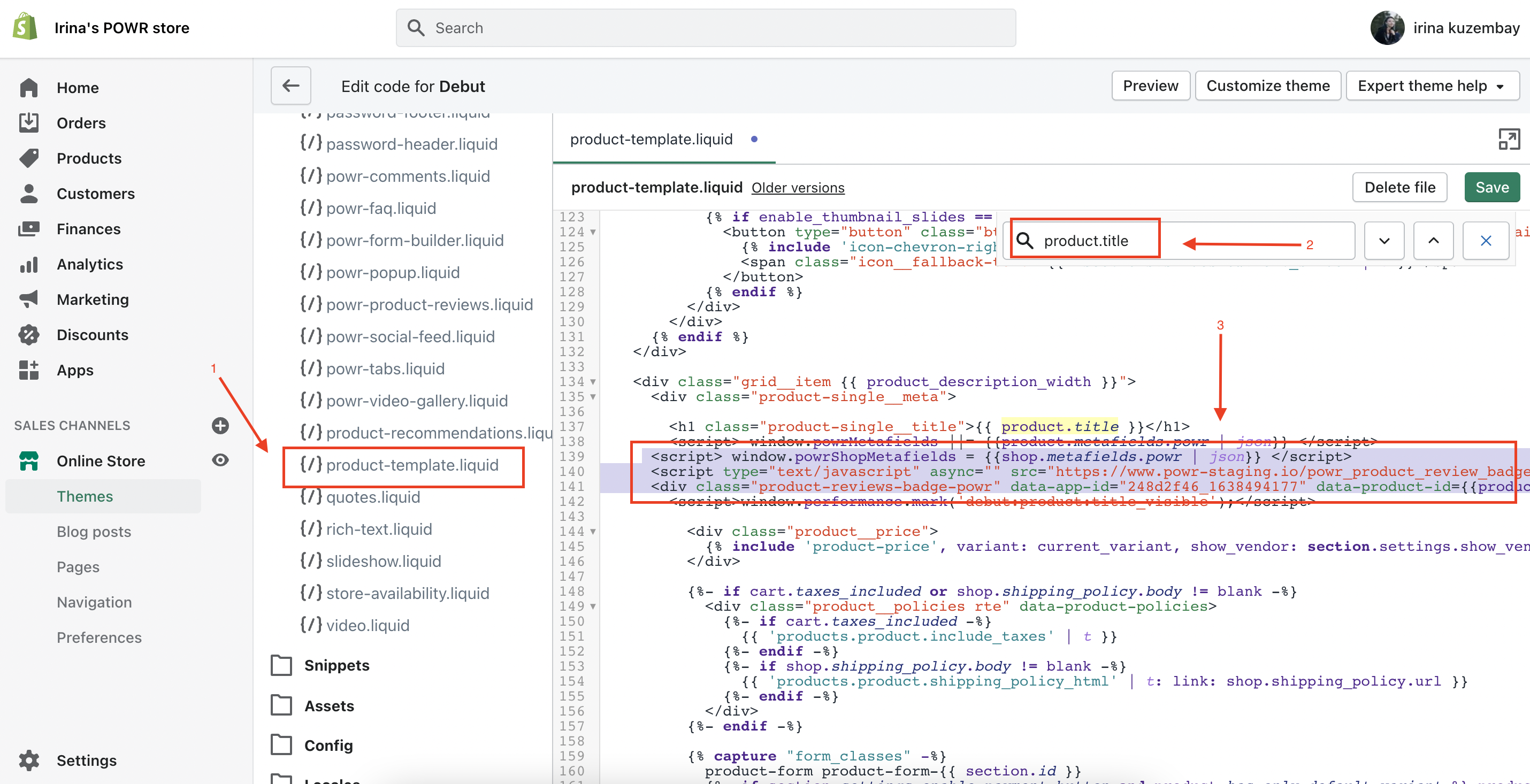
Task: Collapse code fold at line 134
Action: coord(593,382)
